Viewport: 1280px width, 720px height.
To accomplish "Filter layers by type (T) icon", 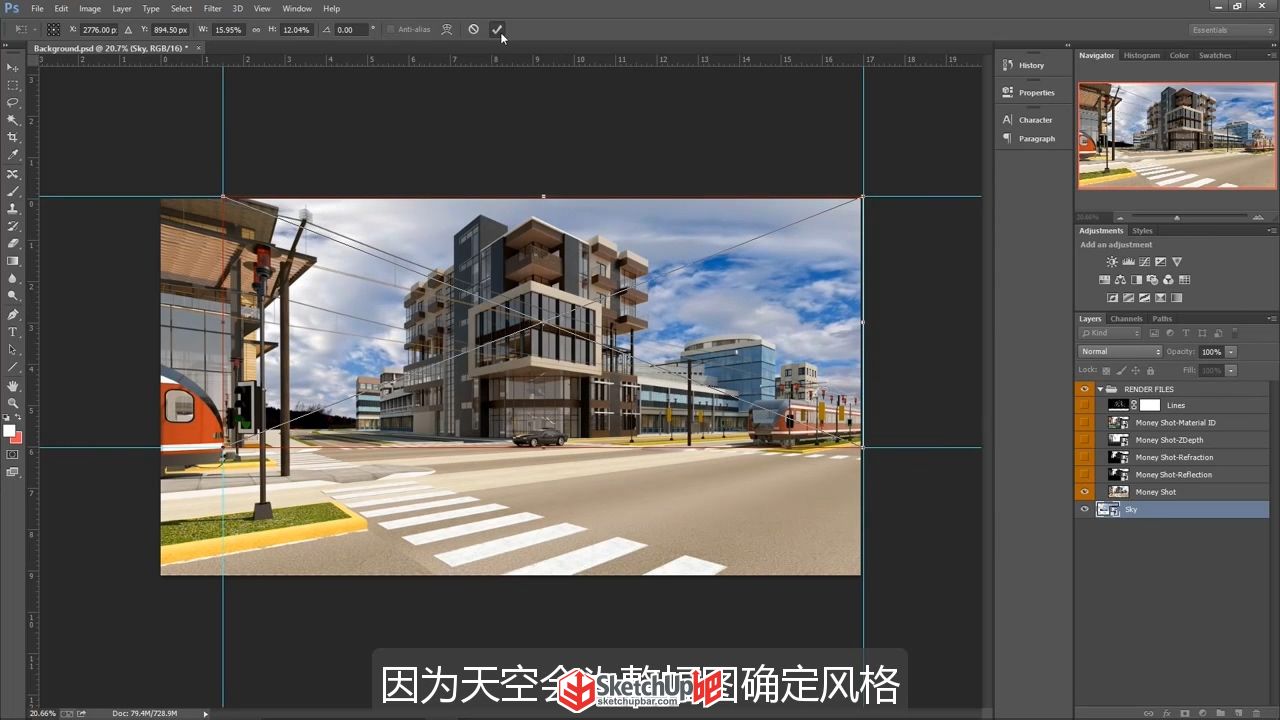I will click(x=1186, y=333).
